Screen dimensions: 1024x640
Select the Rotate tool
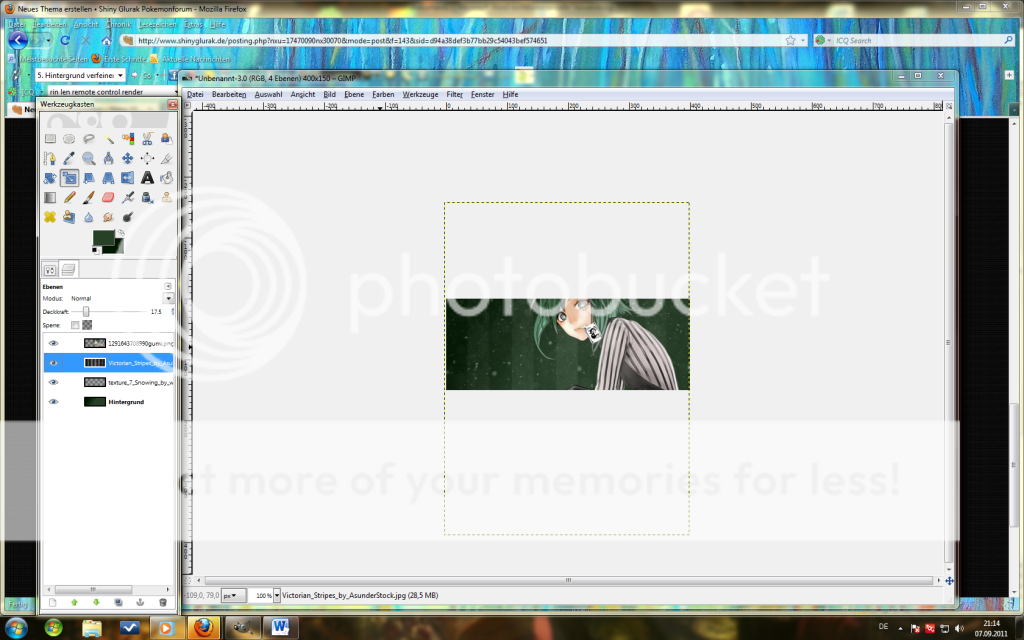50,178
